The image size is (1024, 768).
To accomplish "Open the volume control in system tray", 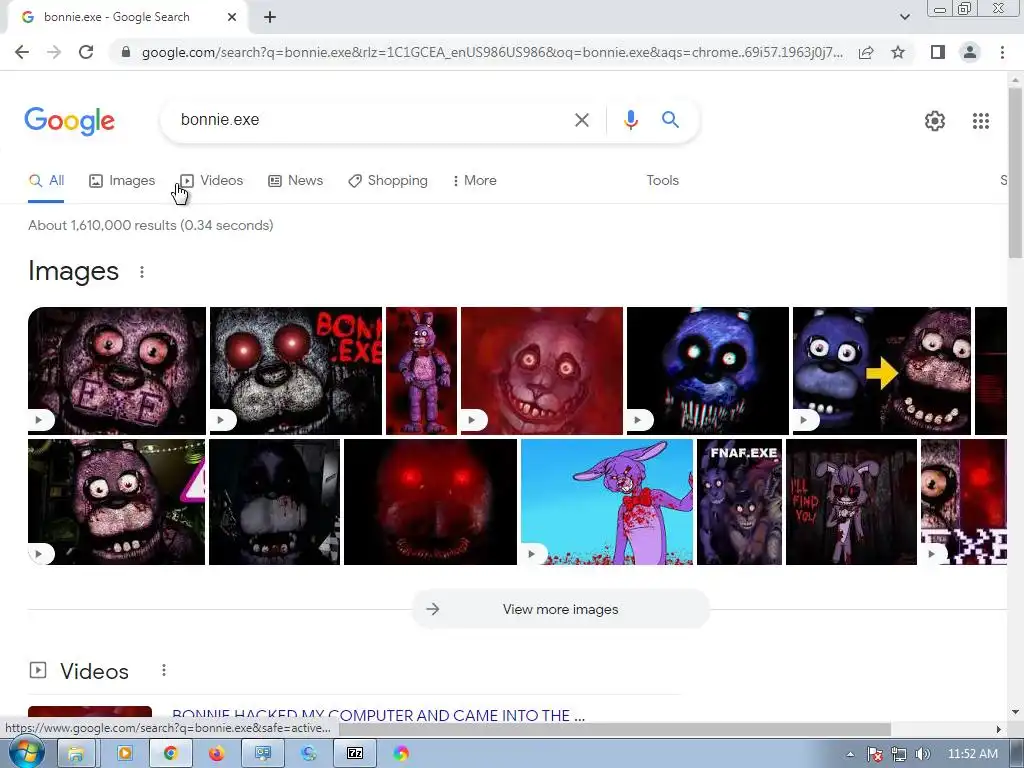I will 923,754.
